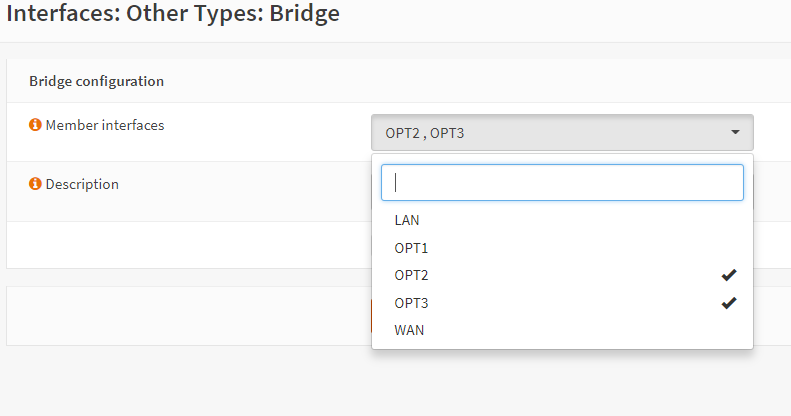The width and height of the screenshot is (791, 416).
Task: Deselect the OPT2 entry in the list
Action: click(411, 275)
